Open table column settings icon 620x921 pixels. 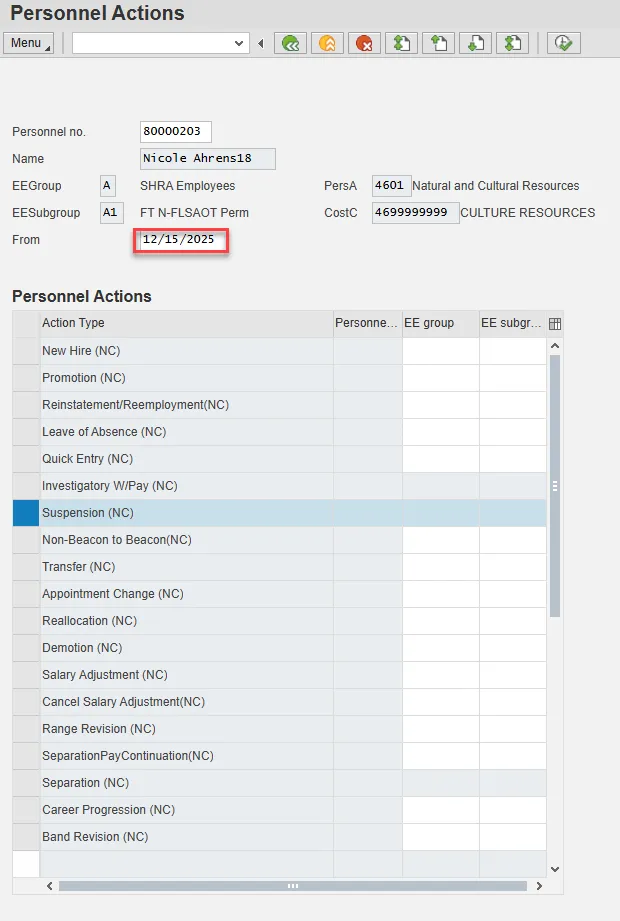(555, 323)
